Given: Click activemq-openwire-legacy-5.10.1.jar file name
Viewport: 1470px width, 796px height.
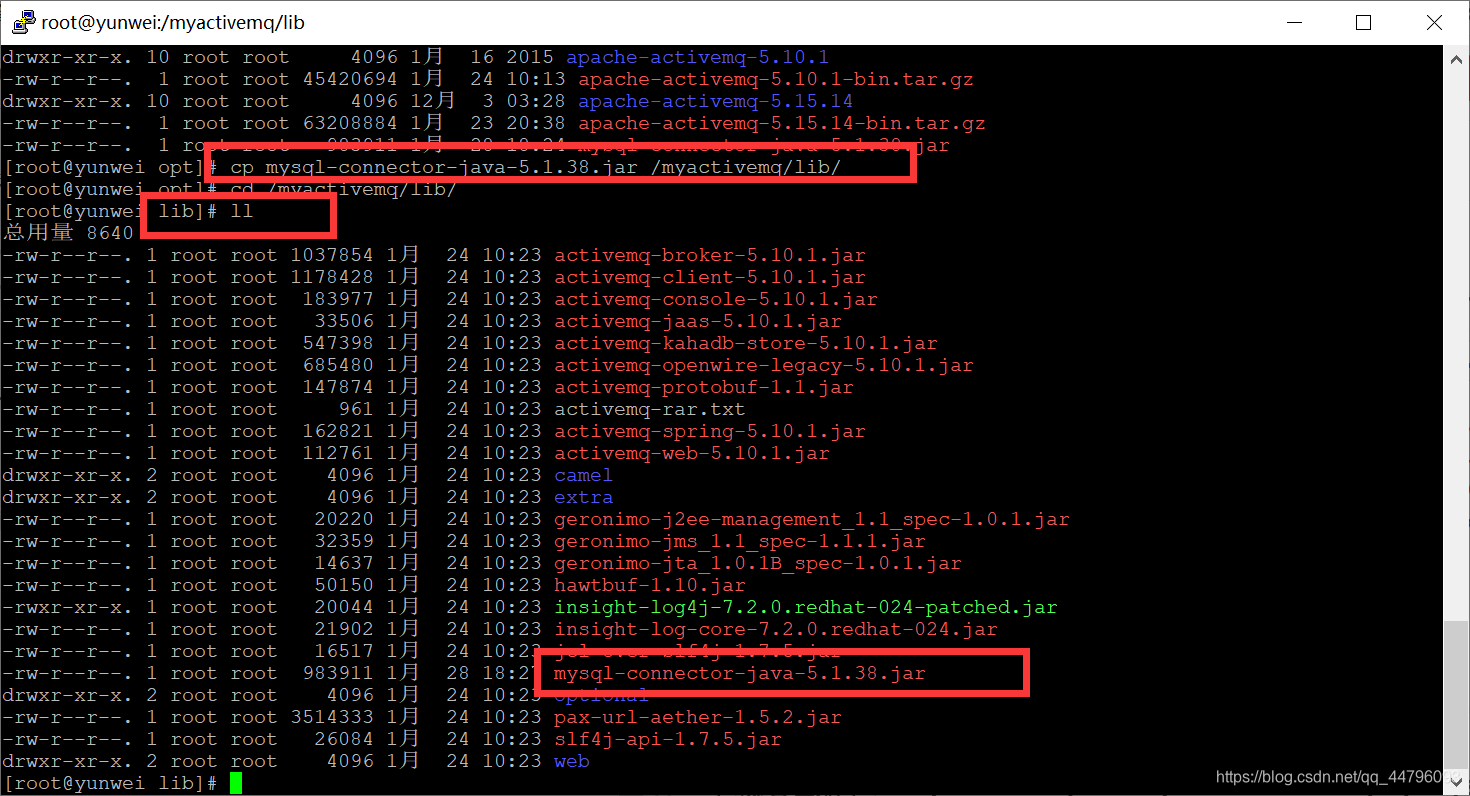Looking at the screenshot, I should point(763,365).
